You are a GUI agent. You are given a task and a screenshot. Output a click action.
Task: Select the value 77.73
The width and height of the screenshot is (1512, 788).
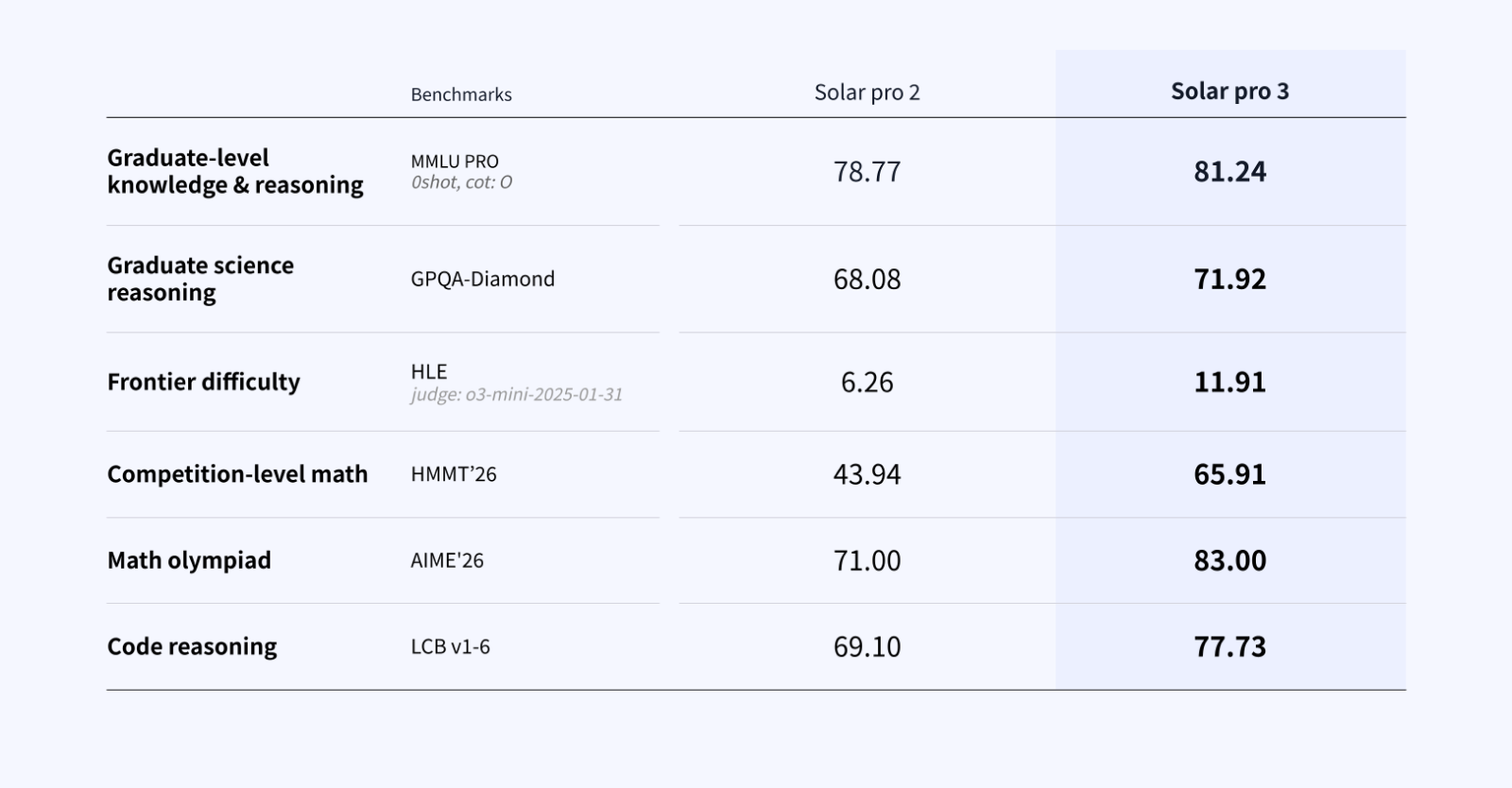(x=1229, y=647)
